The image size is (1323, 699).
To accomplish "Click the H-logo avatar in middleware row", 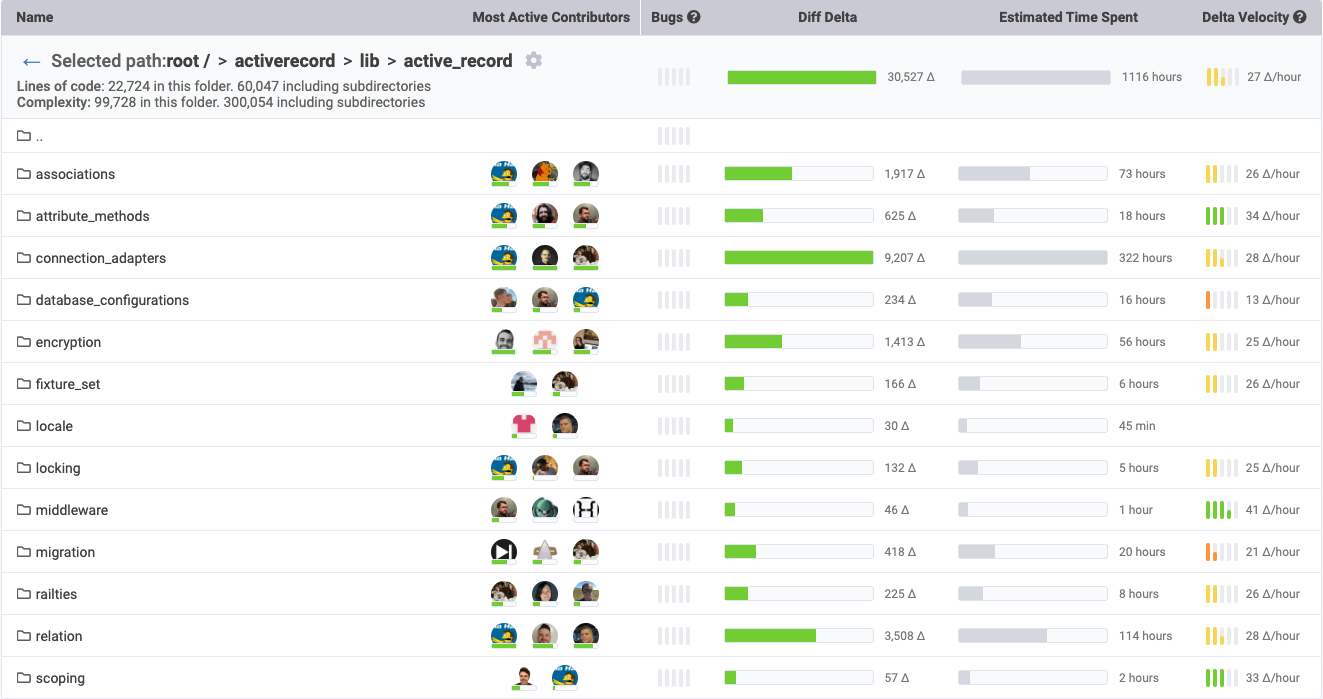I will click(586, 510).
